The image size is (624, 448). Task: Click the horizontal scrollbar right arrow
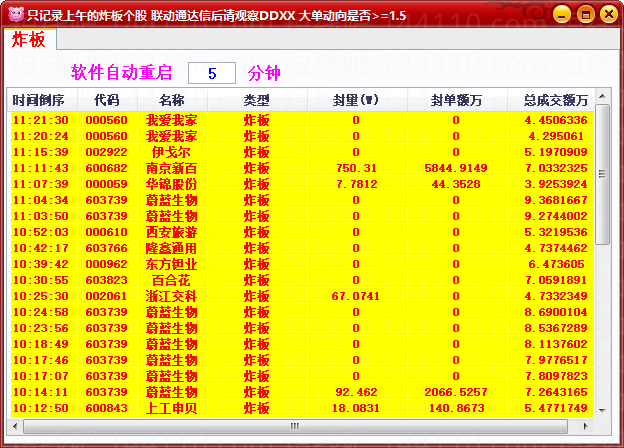(x=585, y=426)
